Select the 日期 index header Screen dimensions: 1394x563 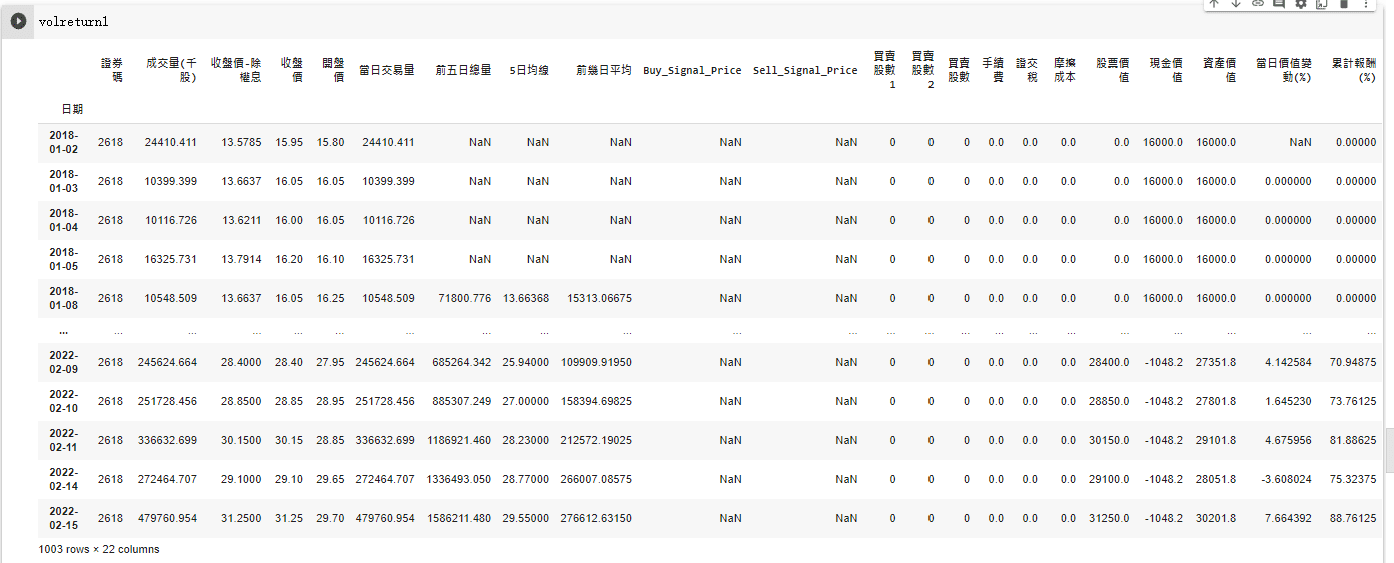pos(71,108)
